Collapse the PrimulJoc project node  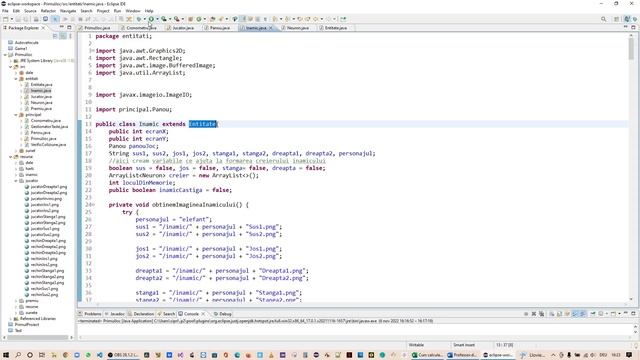click(x=5, y=55)
